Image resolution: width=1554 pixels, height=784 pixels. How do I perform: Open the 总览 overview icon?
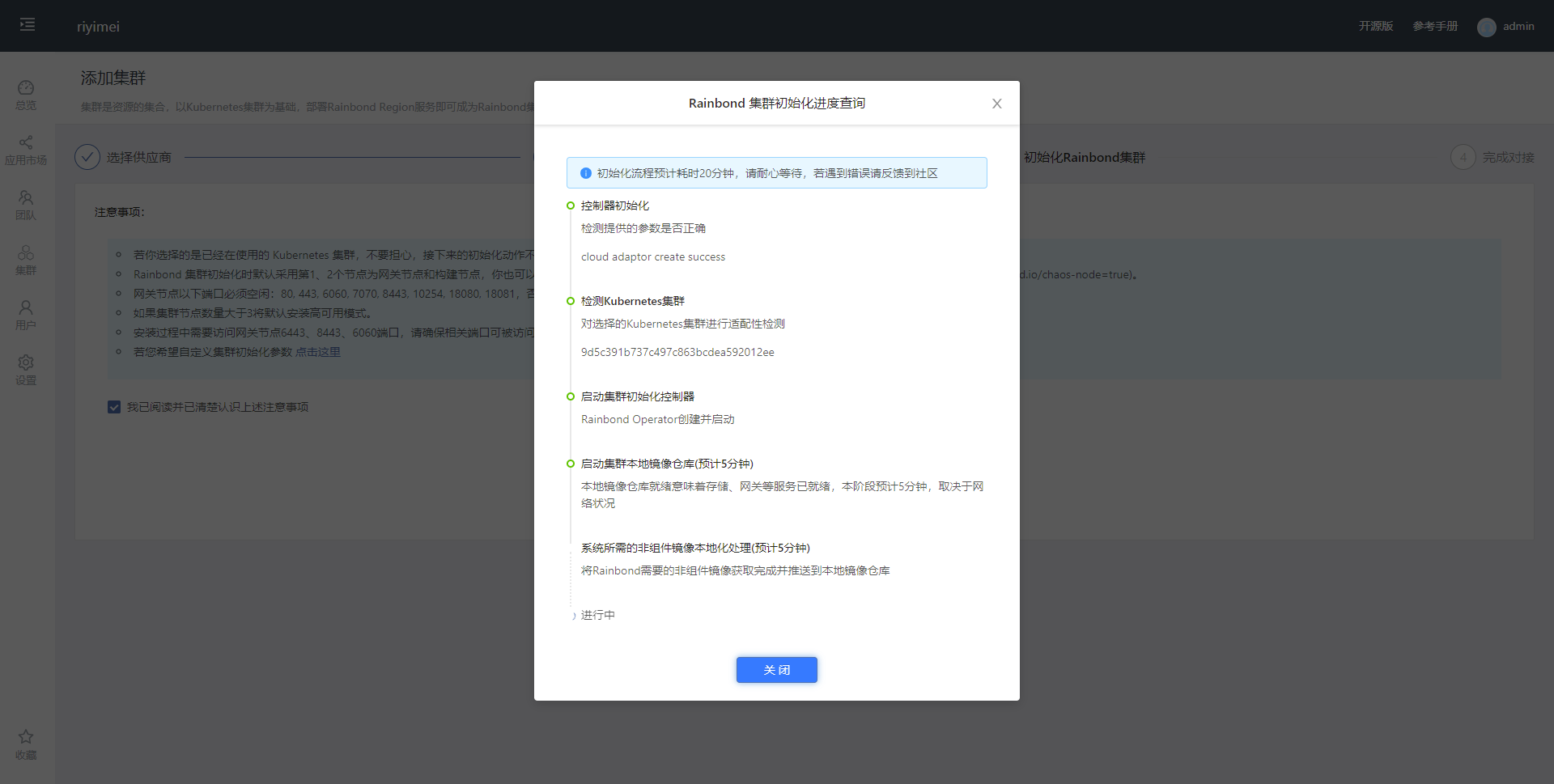click(x=26, y=87)
